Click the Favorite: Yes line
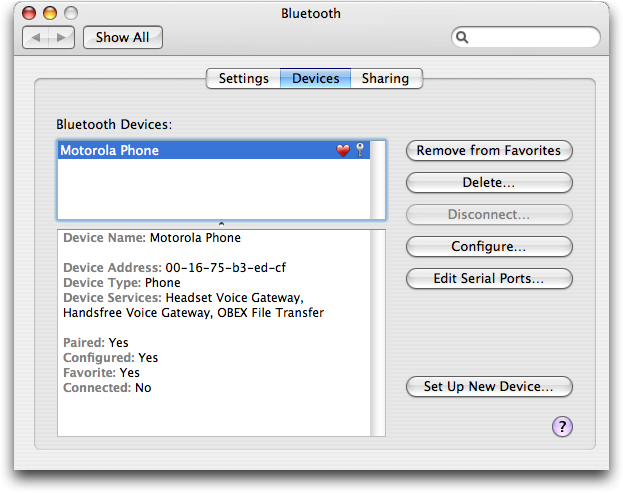 101,373
